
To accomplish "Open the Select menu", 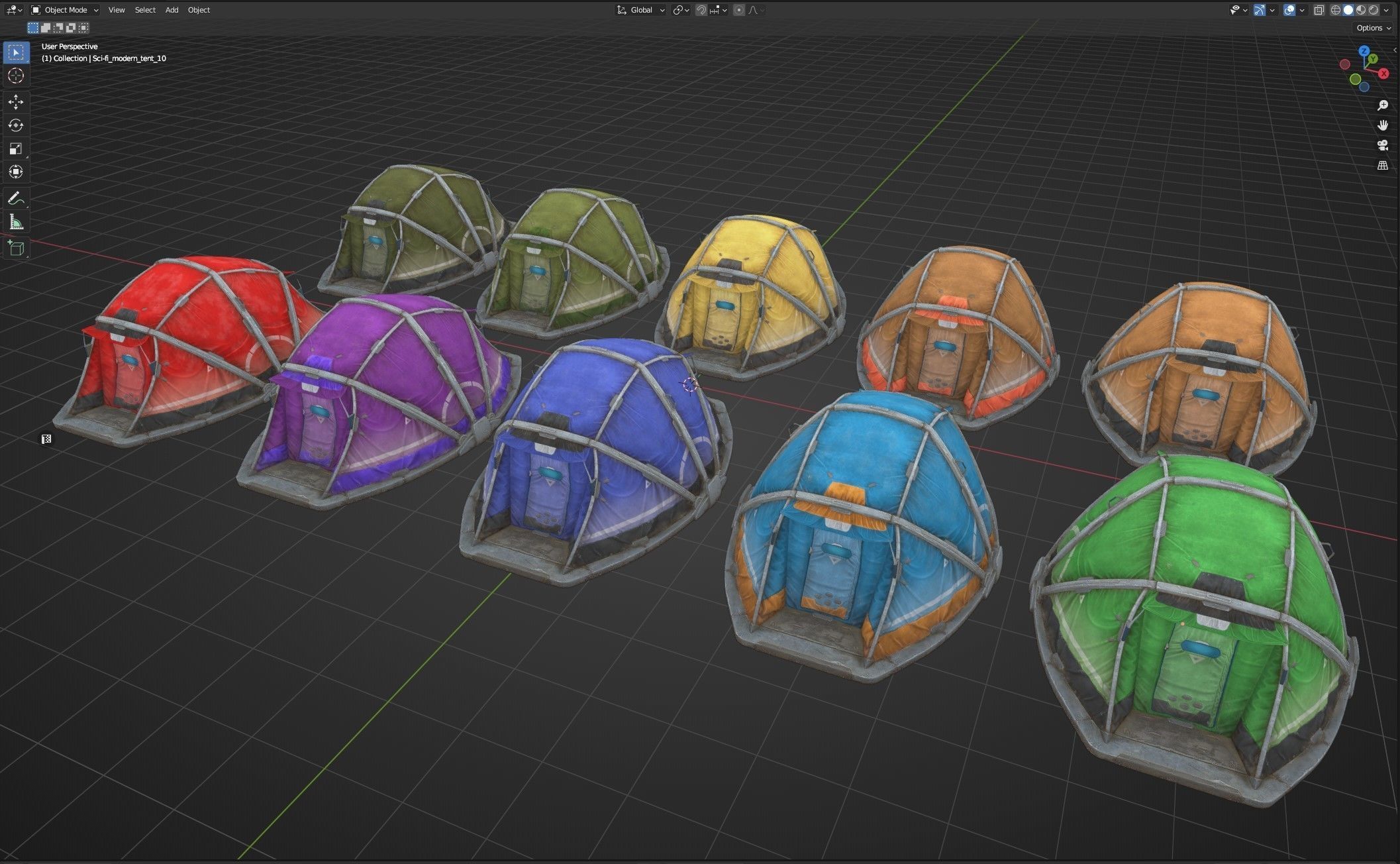I will pyautogui.click(x=145, y=10).
